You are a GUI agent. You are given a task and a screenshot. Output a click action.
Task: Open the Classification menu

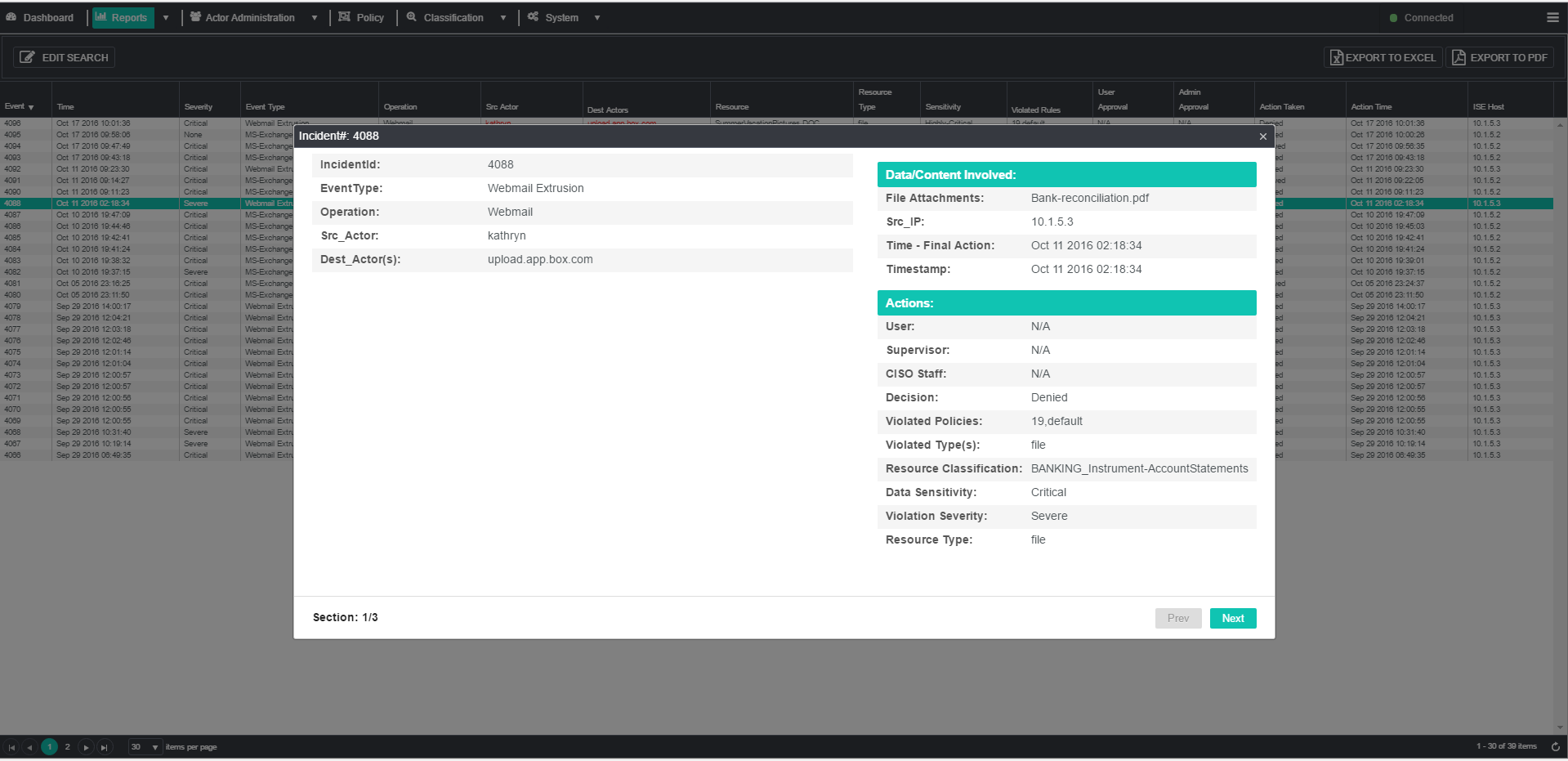[445, 17]
